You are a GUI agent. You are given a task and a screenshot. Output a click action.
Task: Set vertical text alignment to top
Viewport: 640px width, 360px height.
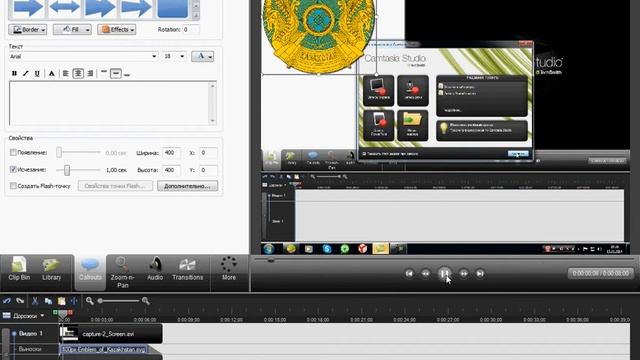pos(104,73)
